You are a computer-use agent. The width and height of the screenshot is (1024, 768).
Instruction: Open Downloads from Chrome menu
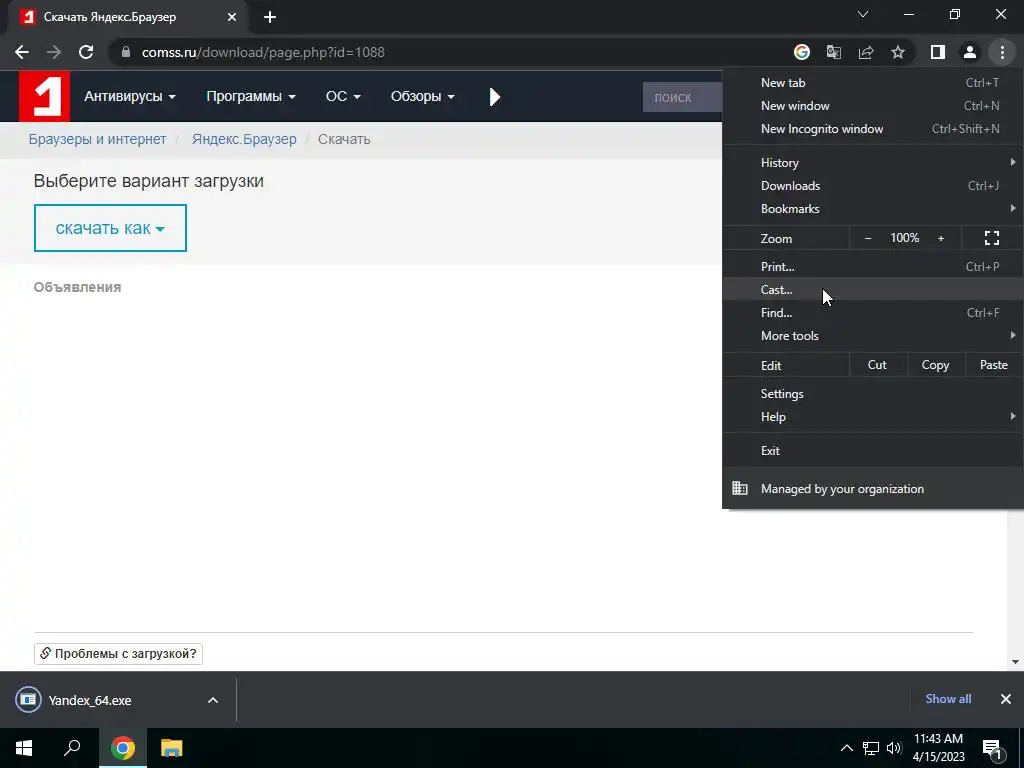tap(872, 186)
